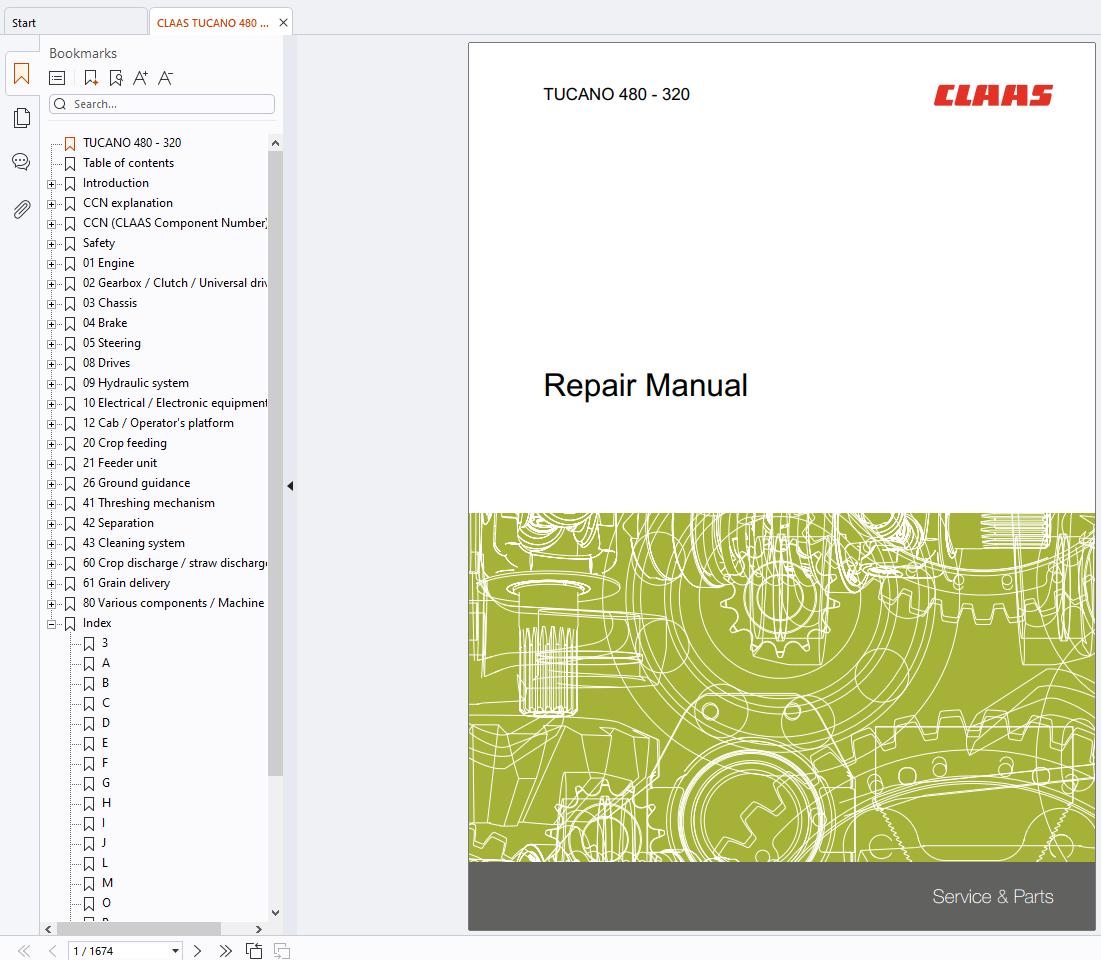Select the 42 Separation bookmark
This screenshot has width=1101, height=960.
[118, 523]
